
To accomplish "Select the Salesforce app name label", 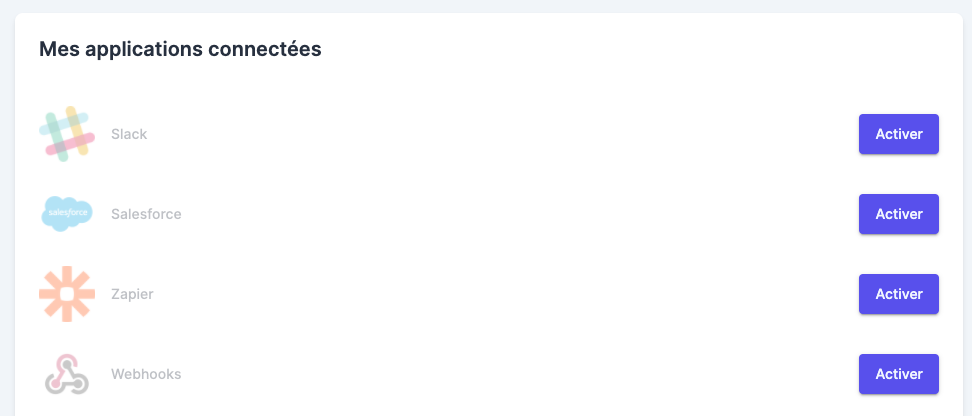I will [146, 214].
